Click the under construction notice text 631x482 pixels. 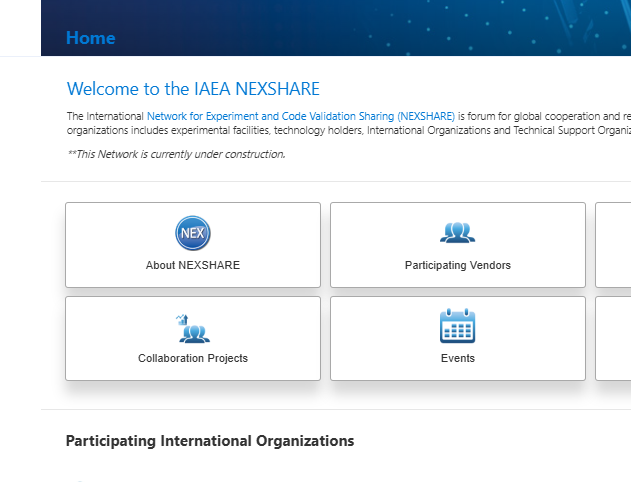[176, 154]
